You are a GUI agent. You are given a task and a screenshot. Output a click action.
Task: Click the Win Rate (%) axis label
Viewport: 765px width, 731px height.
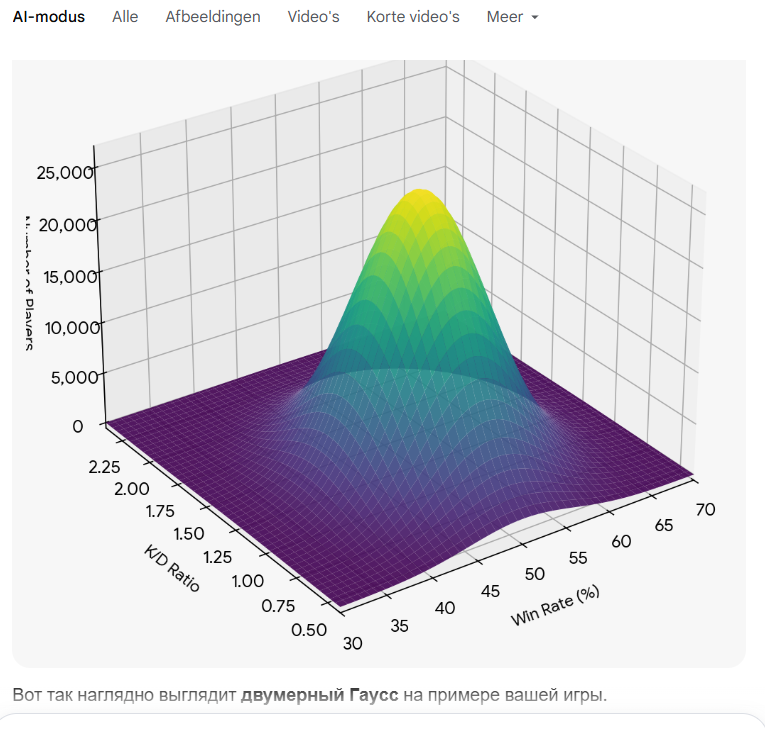point(555,606)
